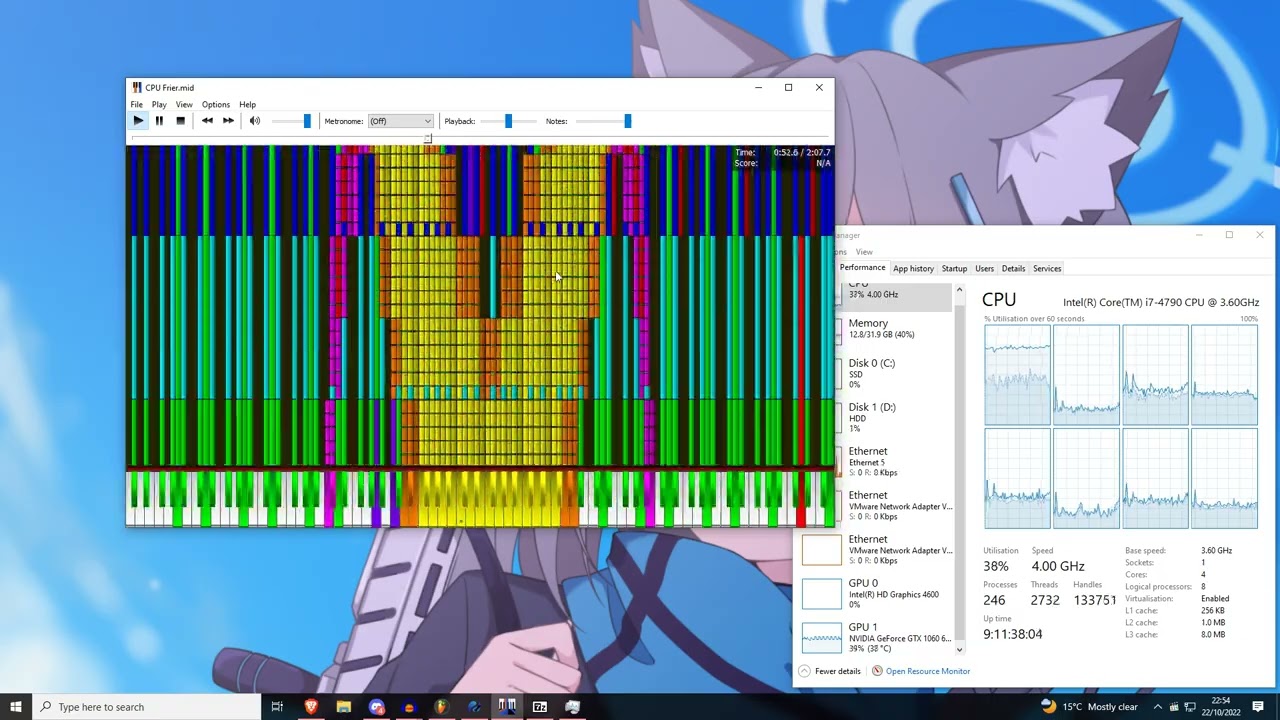Mute audio via the speaker icon
Image resolution: width=1280 pixels, height=720 pixels.
(x=255, y=121)
